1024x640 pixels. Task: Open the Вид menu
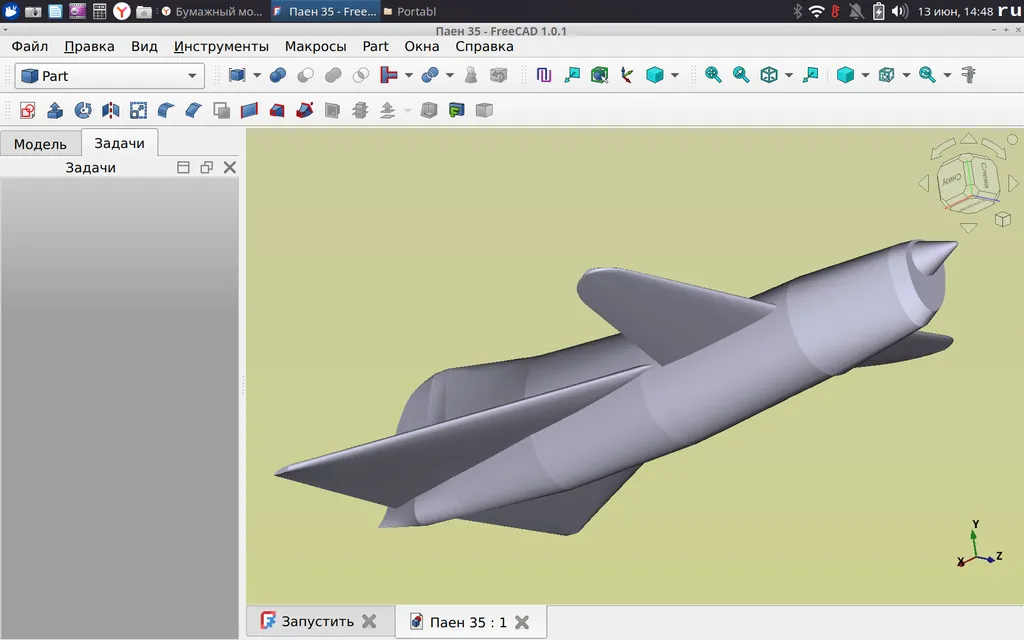(144, 46)
